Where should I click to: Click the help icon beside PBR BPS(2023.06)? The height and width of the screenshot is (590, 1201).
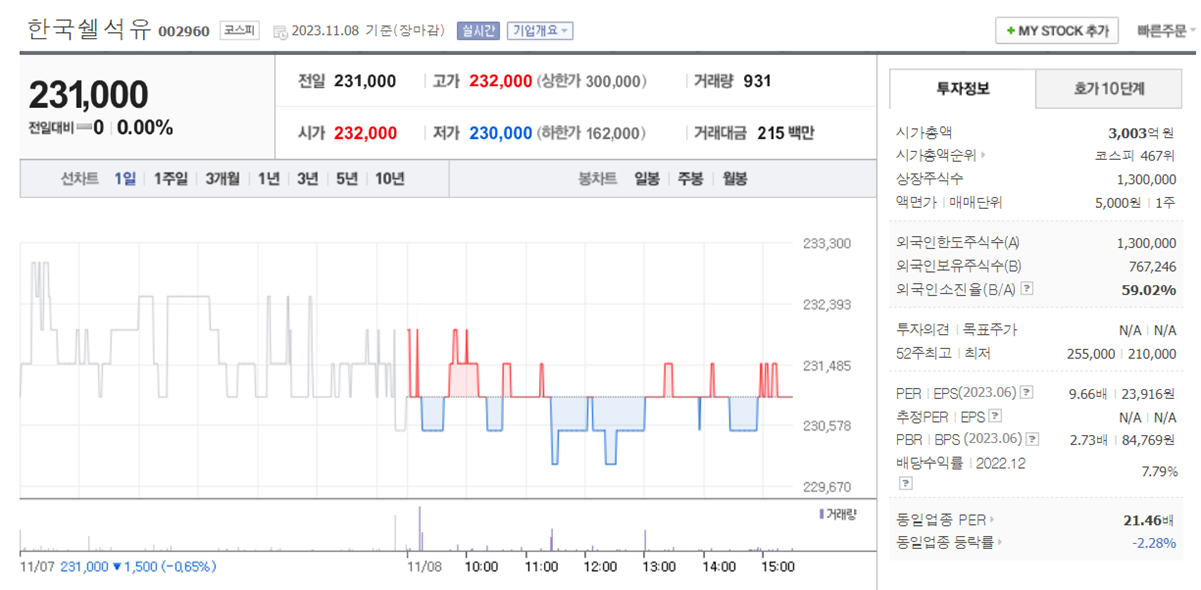(1031, 439)
